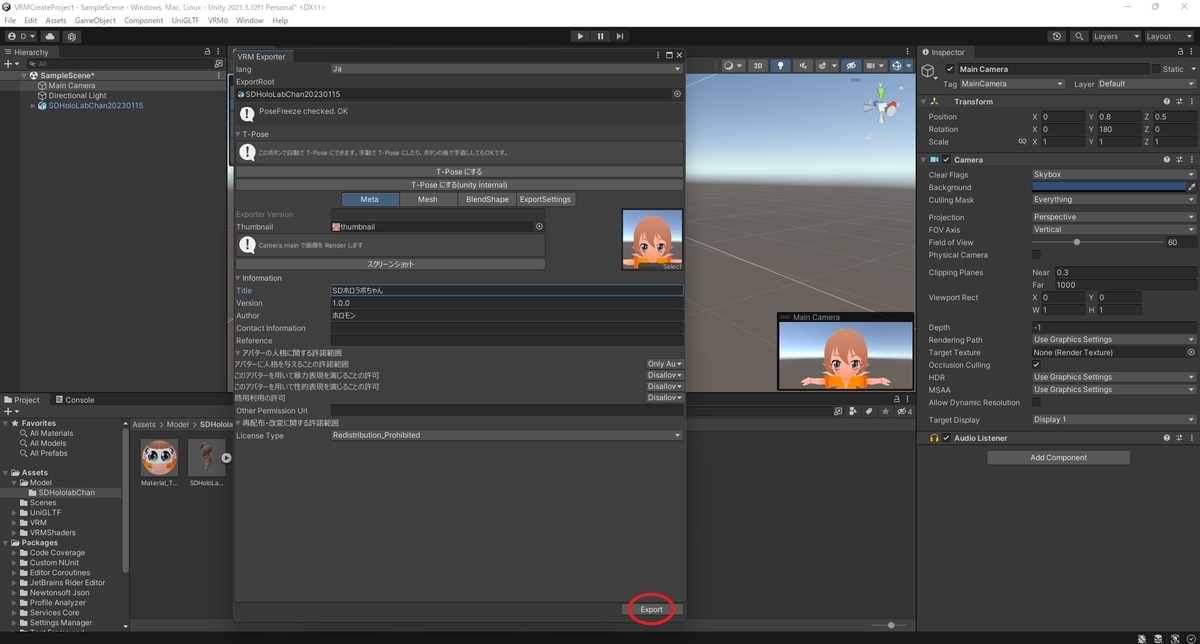Toggle hidden objects visibility icon in scene
1200x644 pixels.
tap(851, 66)
